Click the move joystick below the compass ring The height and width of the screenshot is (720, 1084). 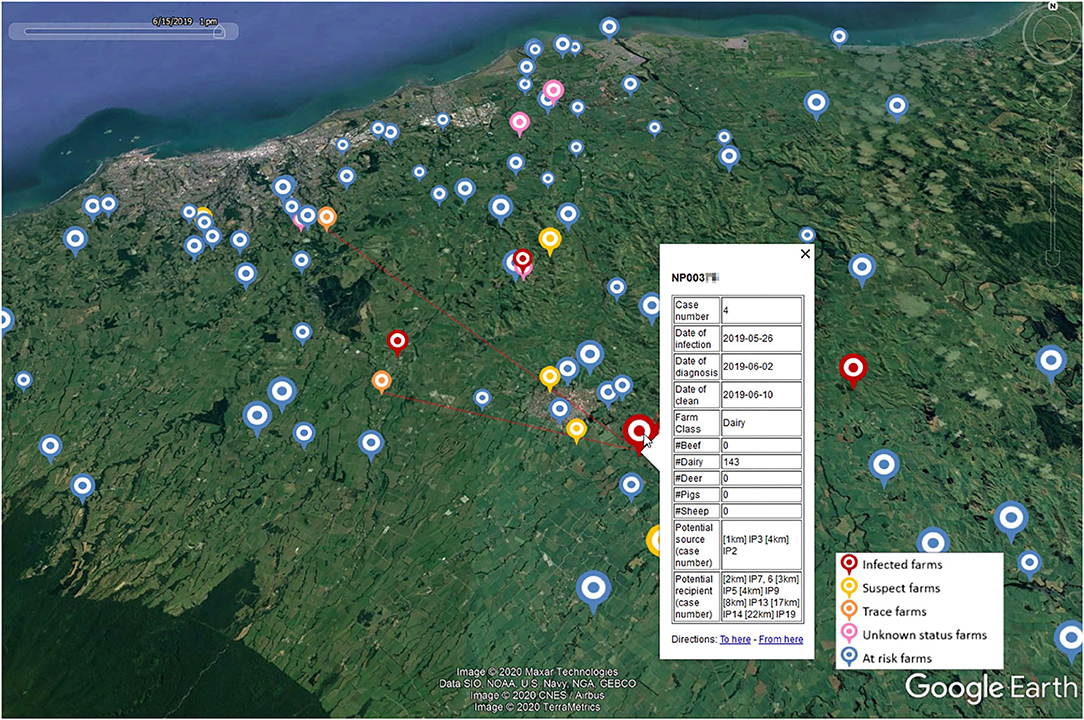coord(1052,90)
